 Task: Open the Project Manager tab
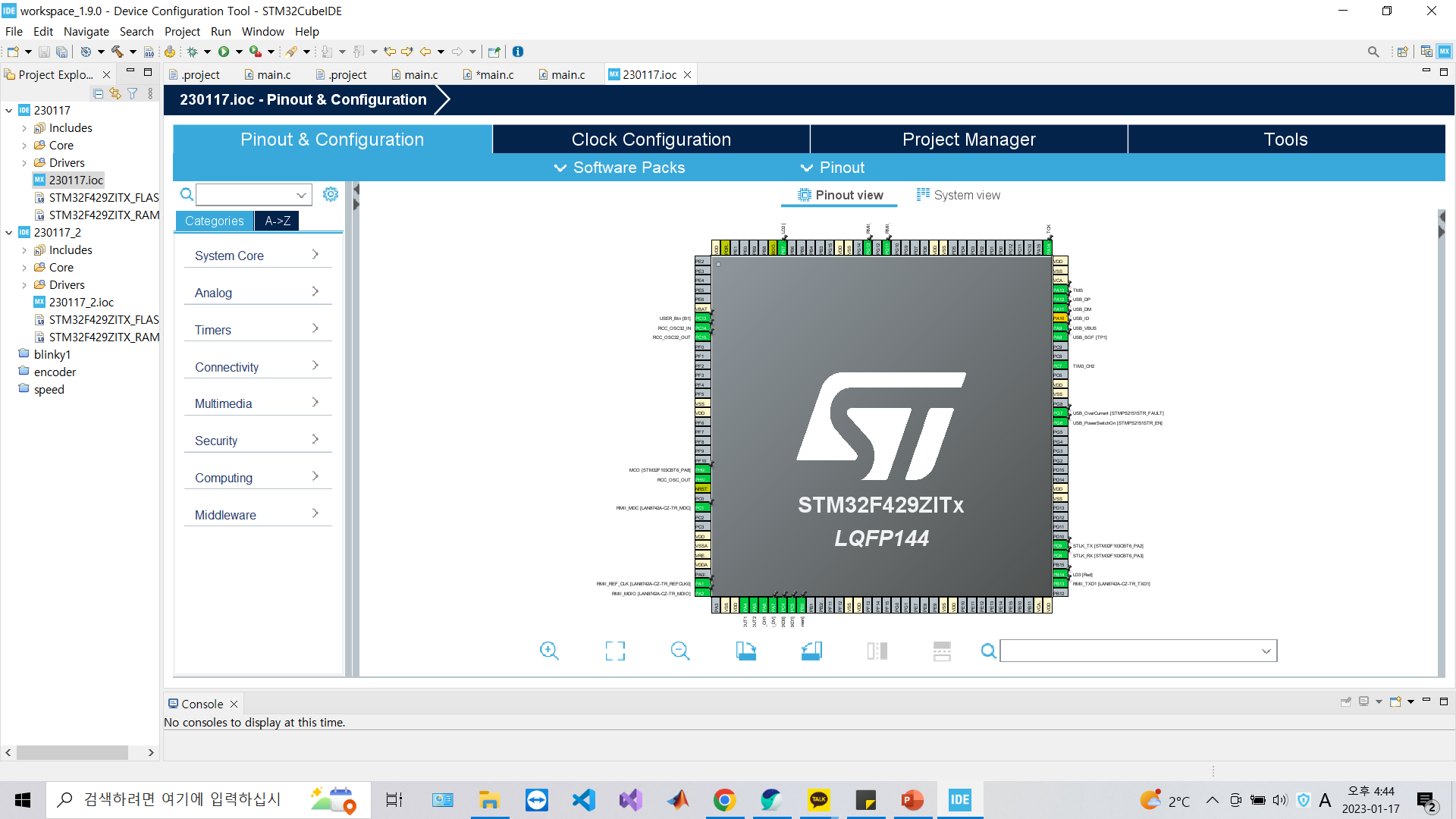pyautogui.click(x=968, y=140)
